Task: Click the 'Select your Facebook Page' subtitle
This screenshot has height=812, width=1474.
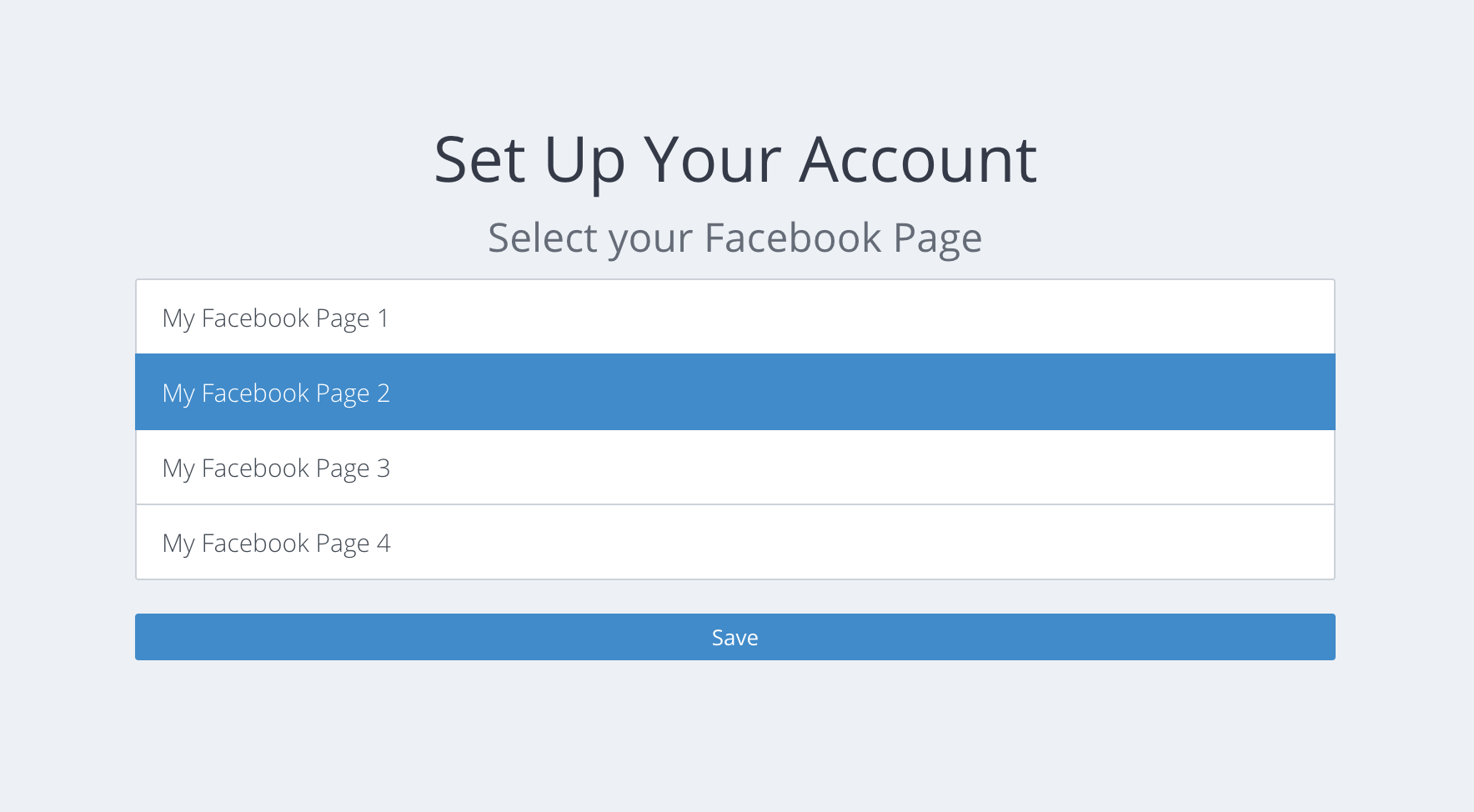Action: pos(734,239)
